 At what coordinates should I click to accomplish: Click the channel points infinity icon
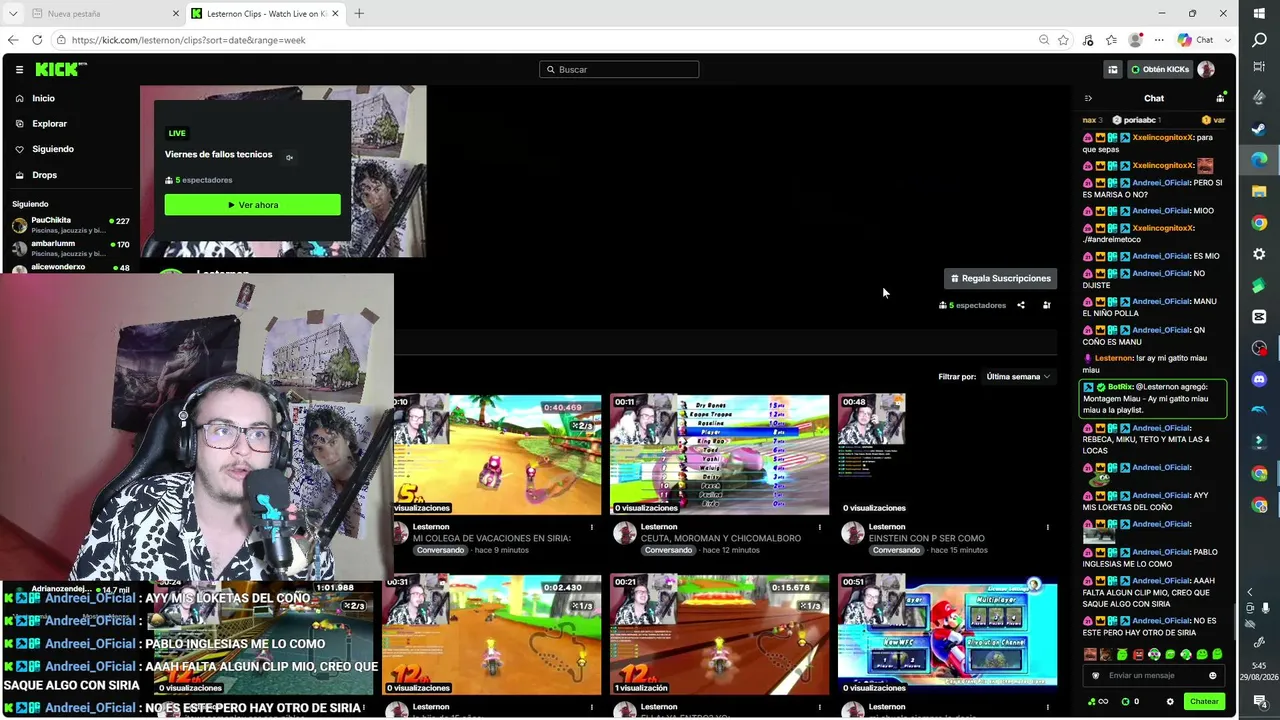tap(1098, 701)
